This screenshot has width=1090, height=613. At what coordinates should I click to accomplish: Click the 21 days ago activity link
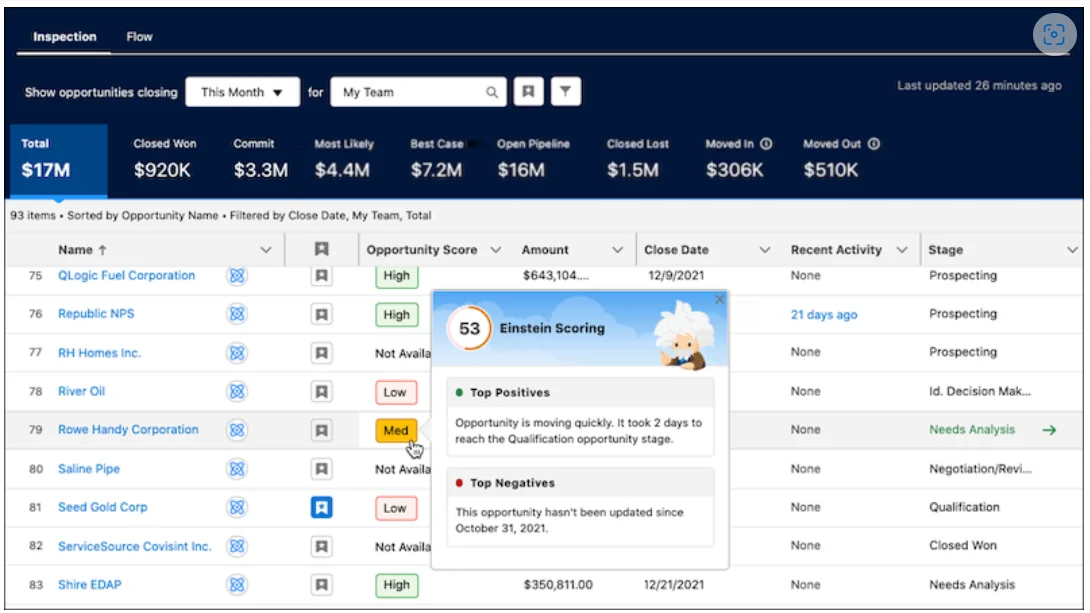click(824, 314)
